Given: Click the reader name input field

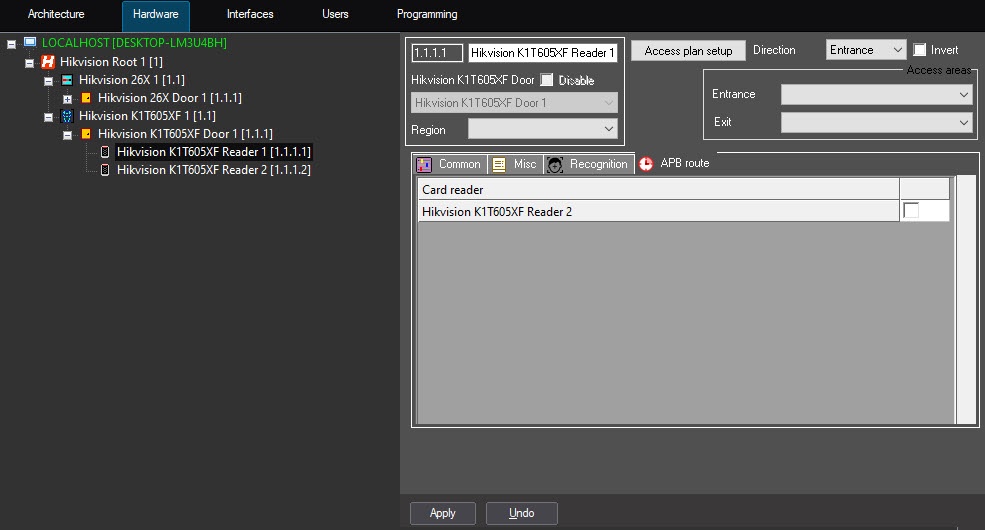Looking at the screenshot, I should (543, 53).
